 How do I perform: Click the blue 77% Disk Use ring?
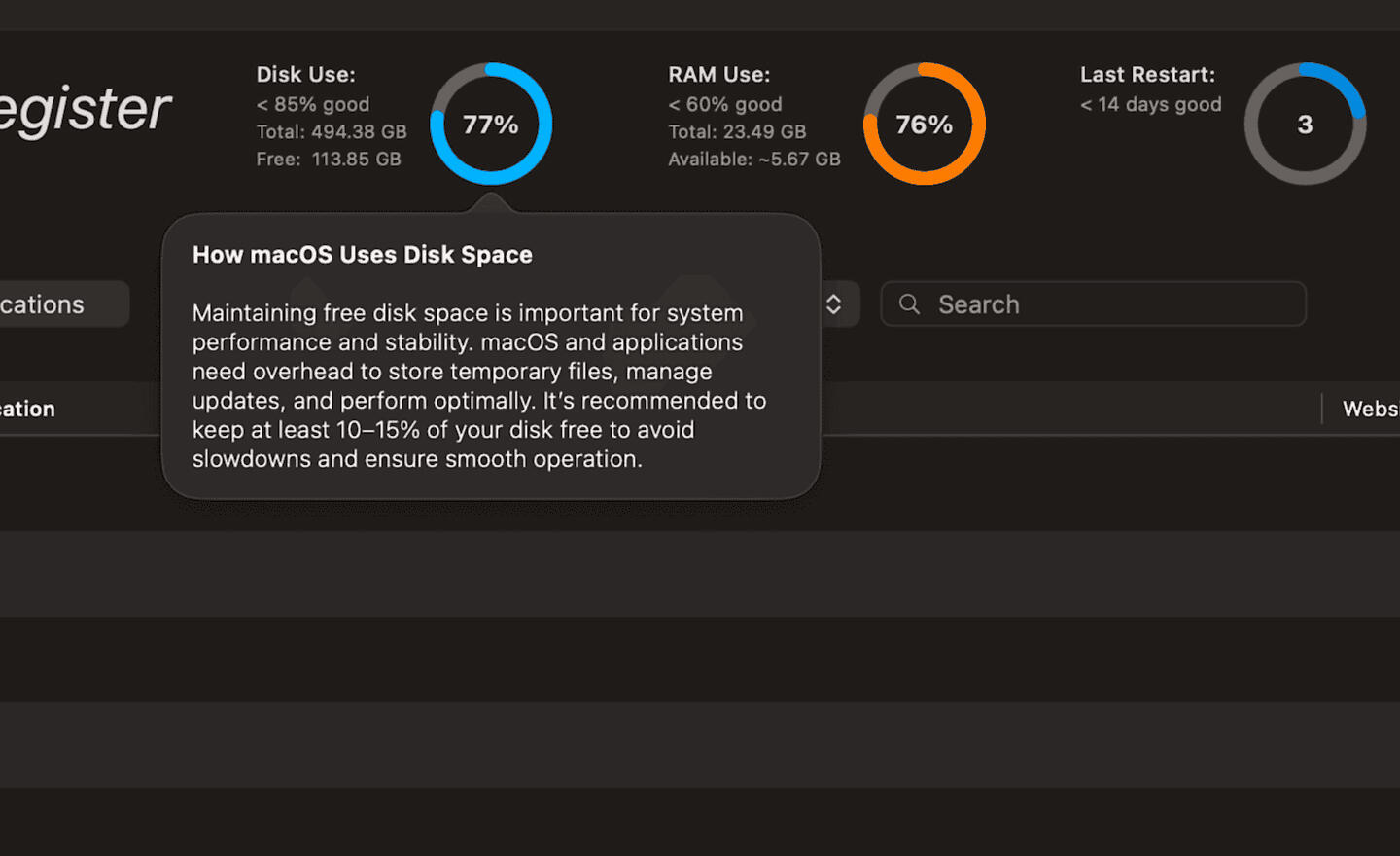point(491,124)
